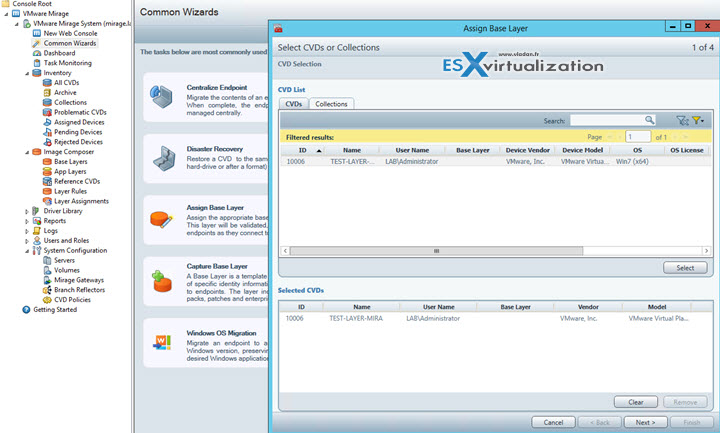Open the Dashboard icon in the tree
The width and height of the screenshot is (720, 433).
click(x=37, y=53)
